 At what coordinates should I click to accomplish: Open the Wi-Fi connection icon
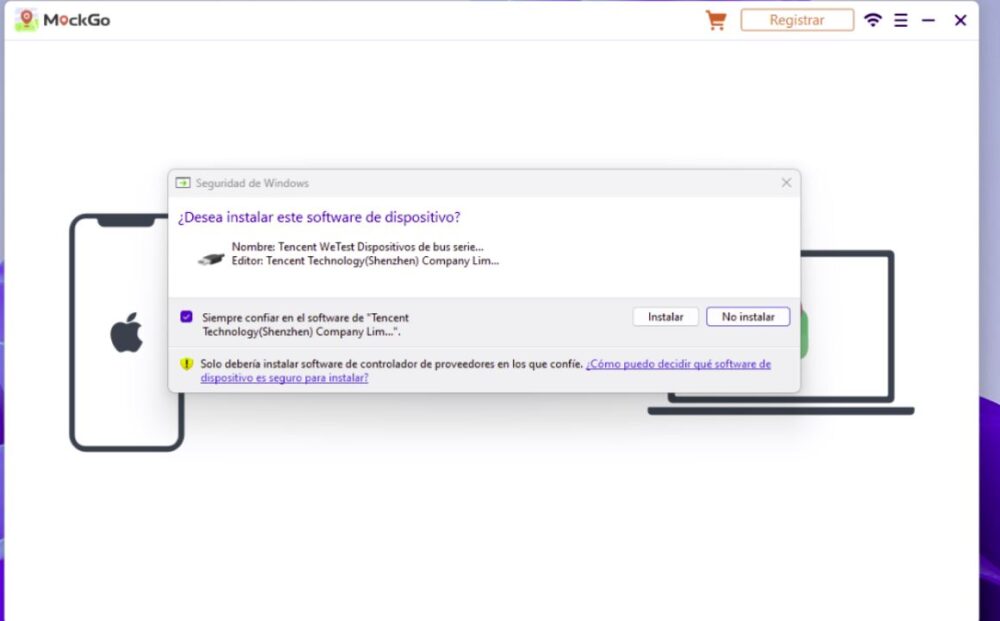point(872,20)
